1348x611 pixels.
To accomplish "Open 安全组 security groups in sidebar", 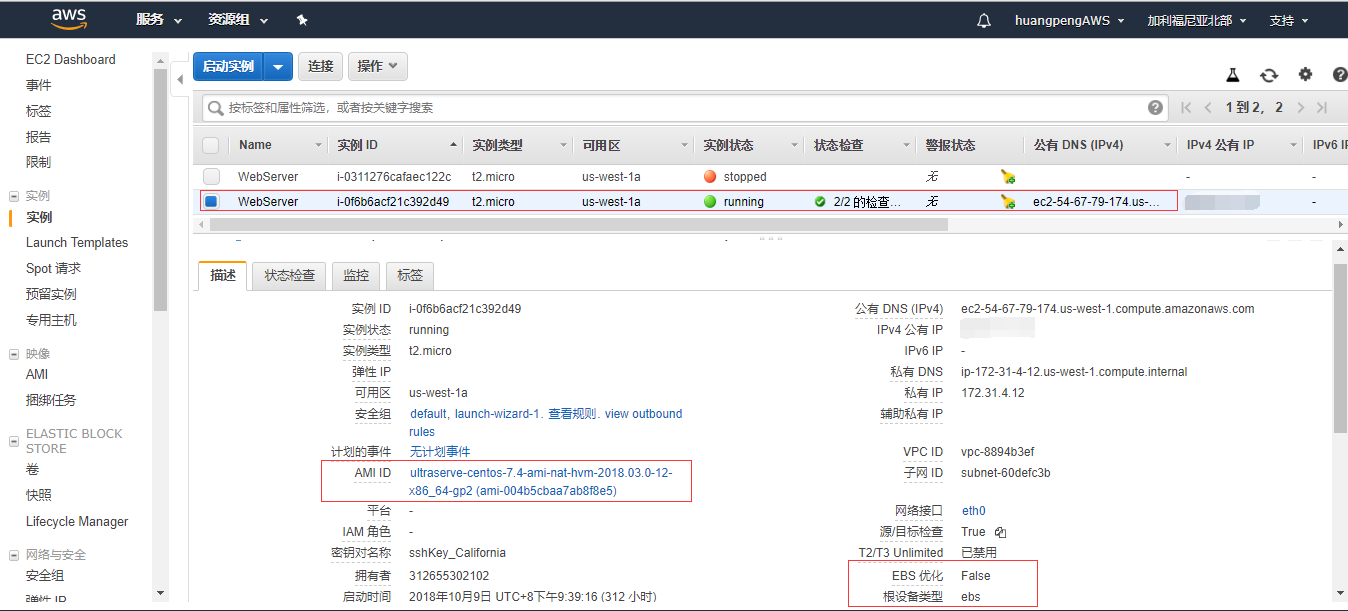I will coord(45,575).
